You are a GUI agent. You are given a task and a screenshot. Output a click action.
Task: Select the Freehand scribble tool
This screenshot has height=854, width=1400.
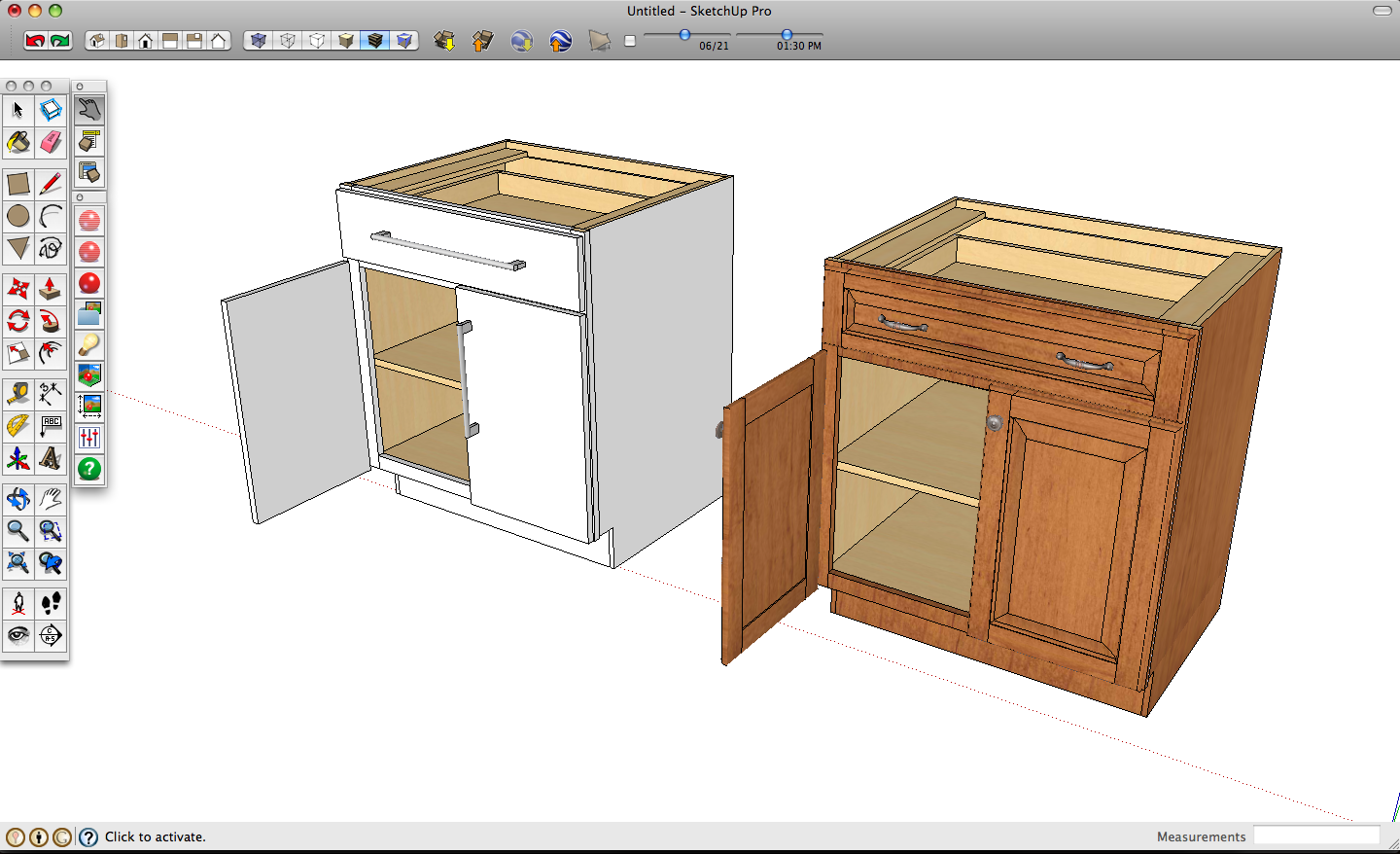click(51, 248)
